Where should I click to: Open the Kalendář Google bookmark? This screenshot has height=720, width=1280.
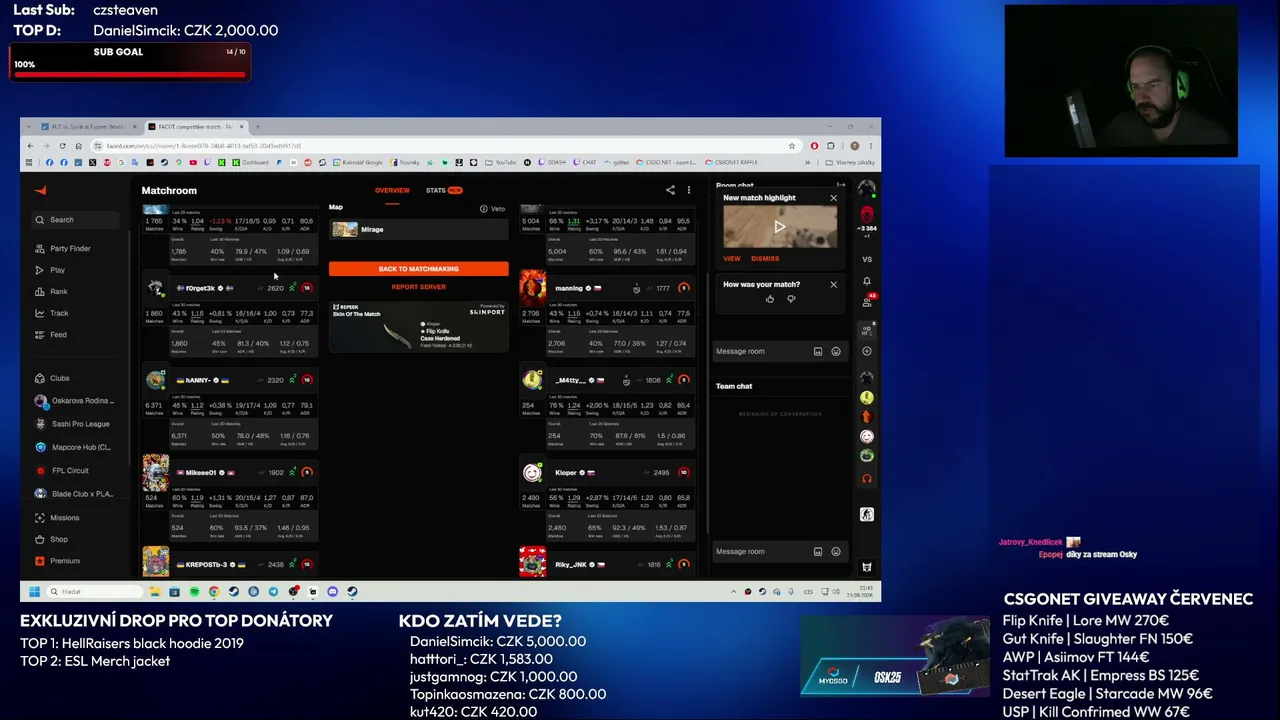[x=358, y=162]
